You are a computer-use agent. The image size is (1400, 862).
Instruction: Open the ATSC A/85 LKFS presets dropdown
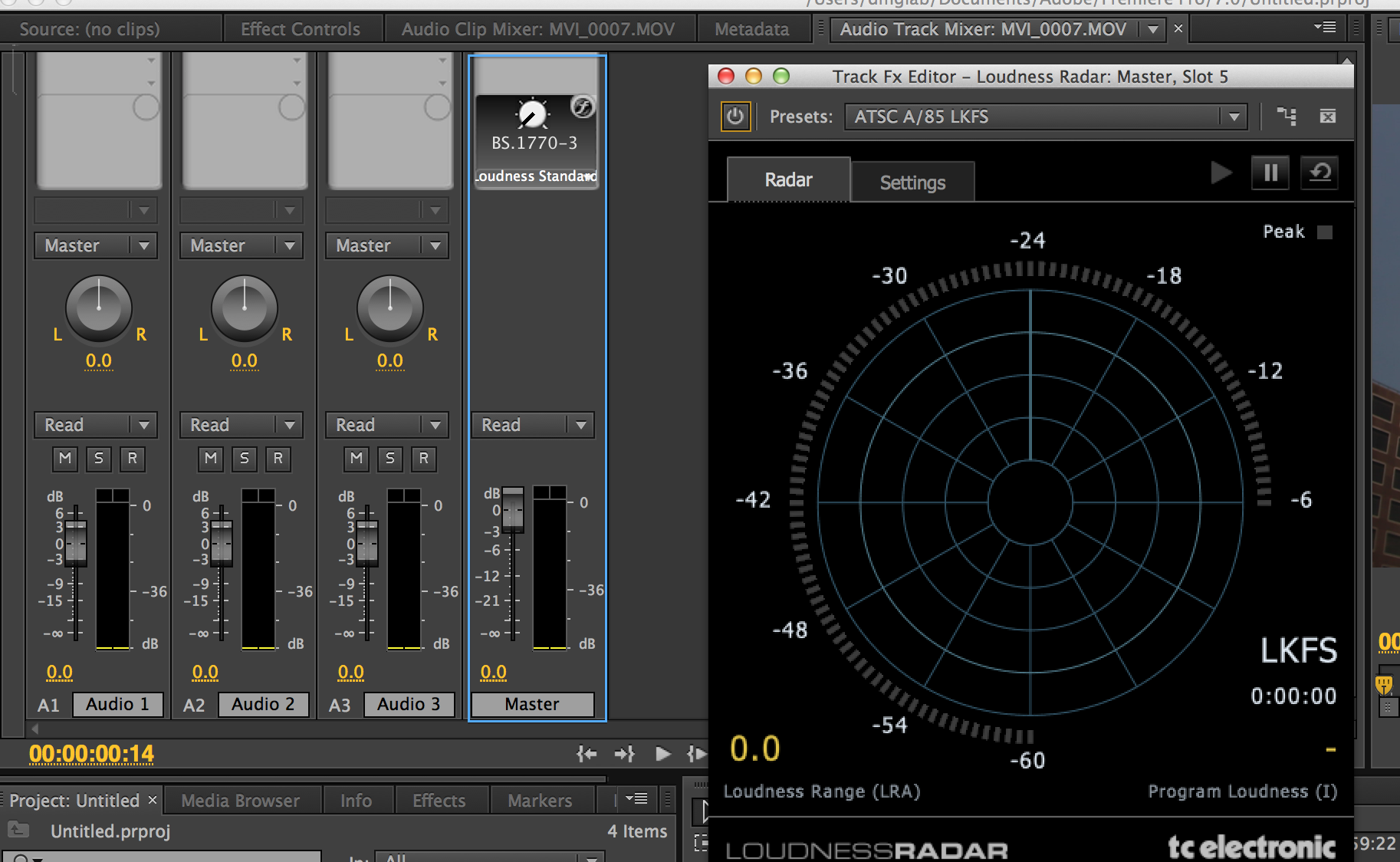[1045, 117]
